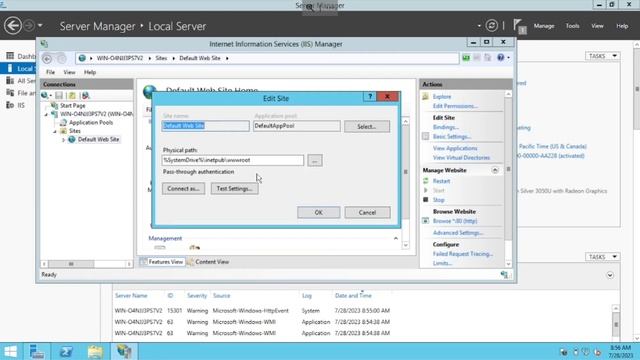Viewport: 640px width, 360px height.
Task: Click the Restart icon under Manage Website
Action: pos(426,181)
